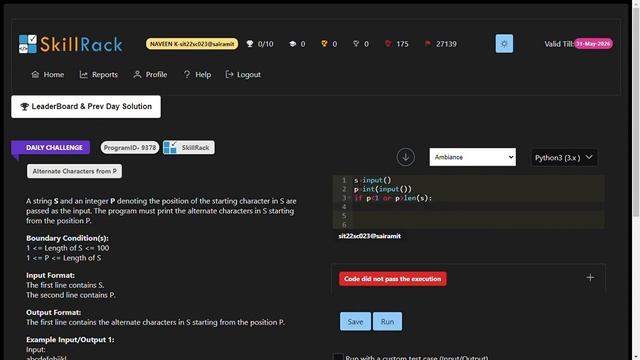The height and width of the screenshot is (360, 640).
Task: Click the Code did not pass the execution label
Action: [x=393, y=279]
